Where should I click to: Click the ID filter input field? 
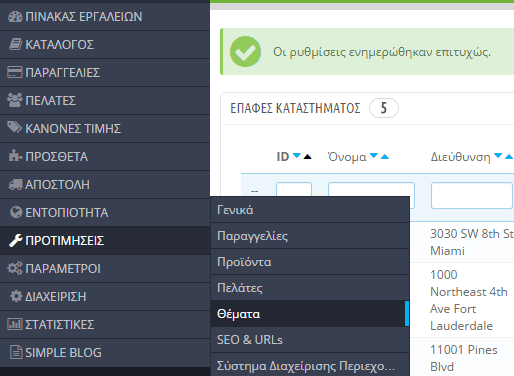point(294,189)
